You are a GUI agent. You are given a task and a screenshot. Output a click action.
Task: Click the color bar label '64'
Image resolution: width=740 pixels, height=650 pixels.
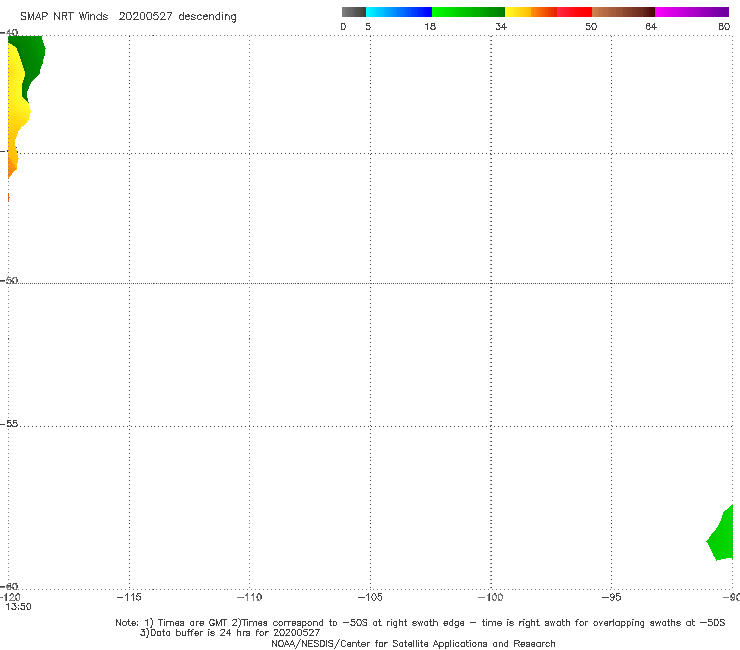(651, 26)
